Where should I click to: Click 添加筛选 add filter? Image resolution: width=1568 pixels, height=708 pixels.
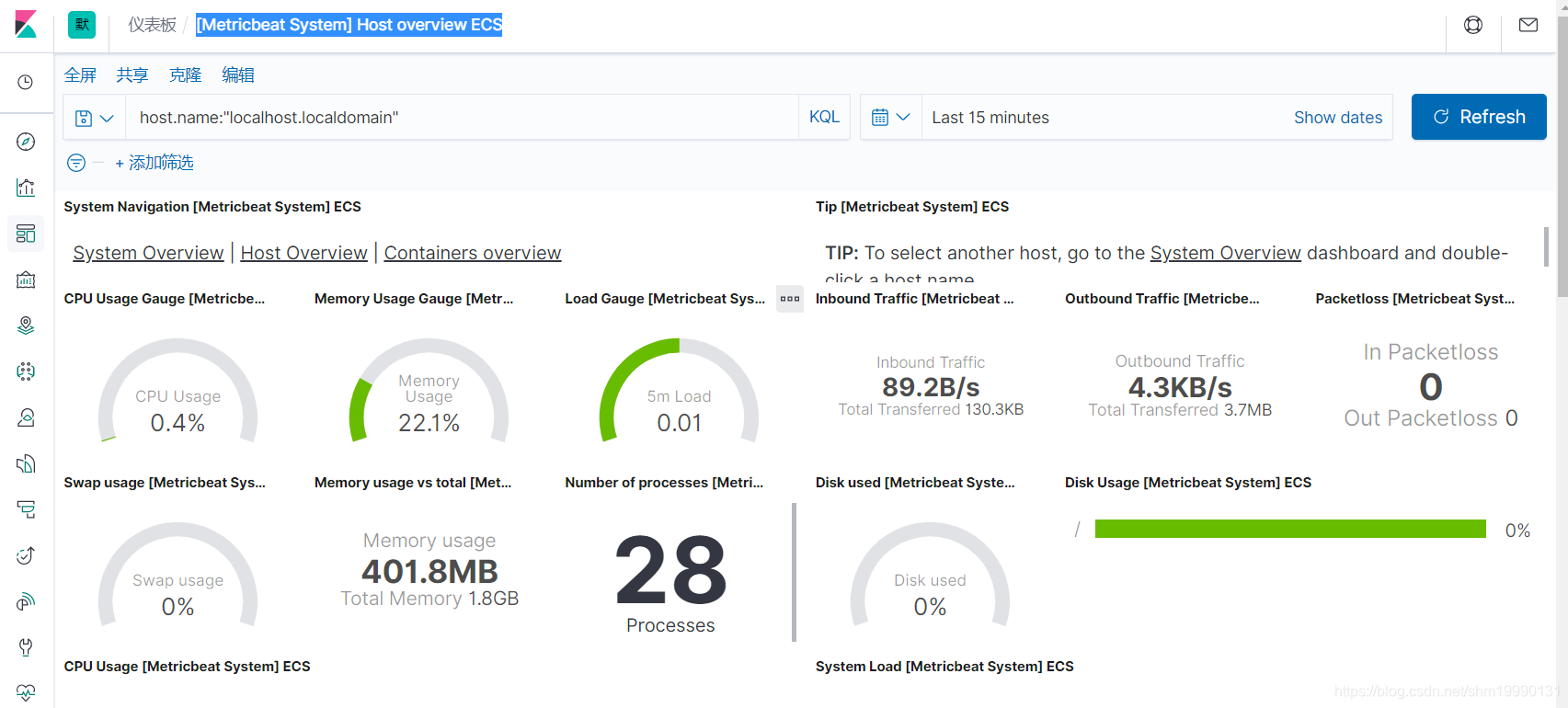pos(154,163)
